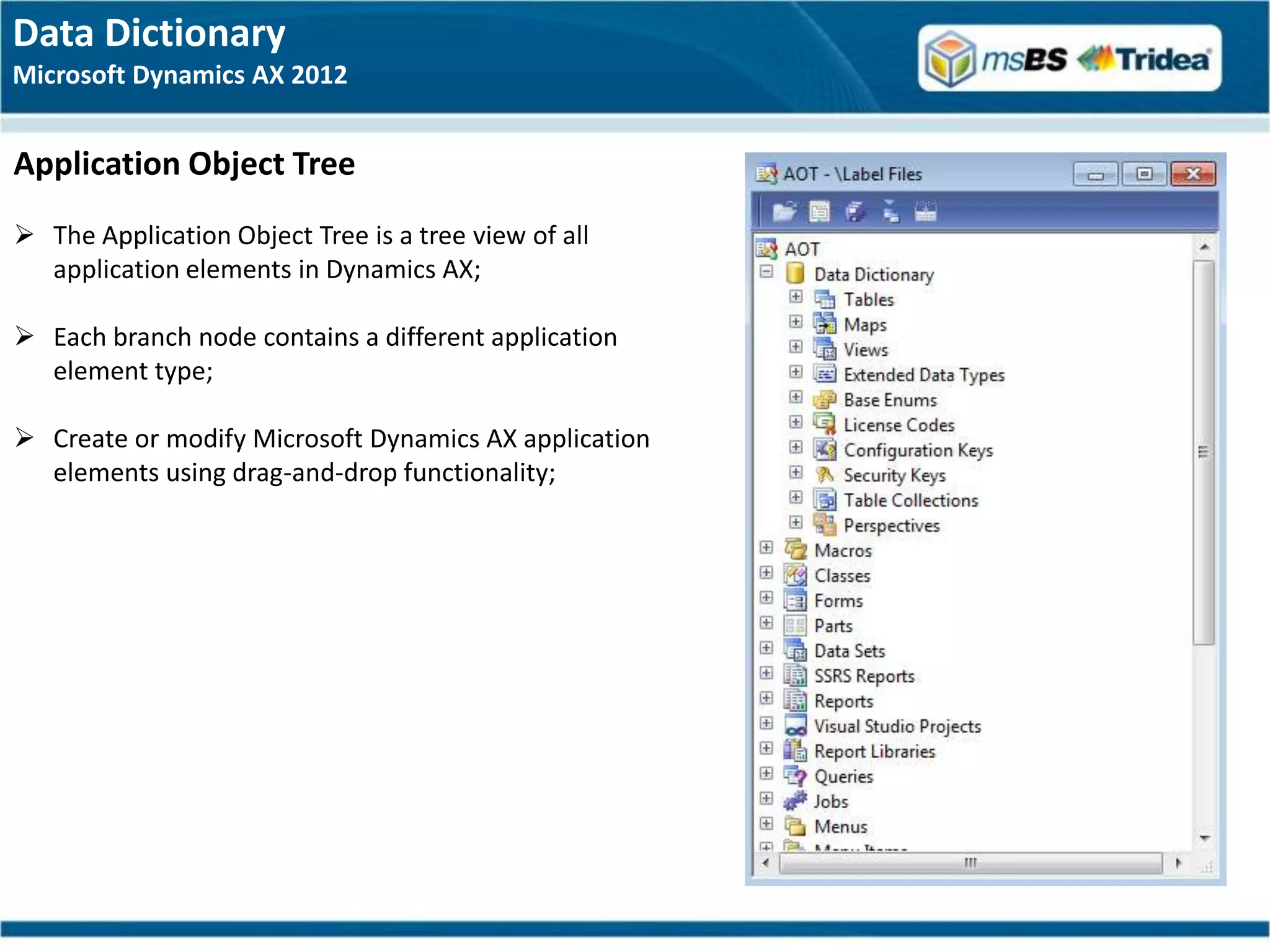Viewport: 1270px width, 952px height.
Task: Click the Extended Data Types icon
Action: pos(825,374)
